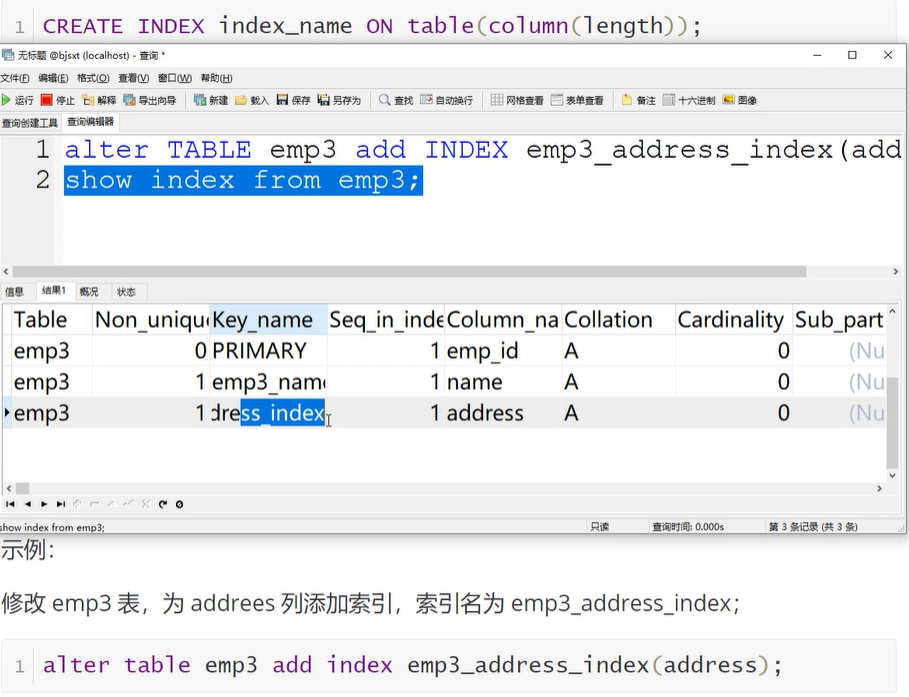The width and height of the screenshot is (909, 697).
Task: Stop execution via the red 停止 icon
Action: coord(58,100)
